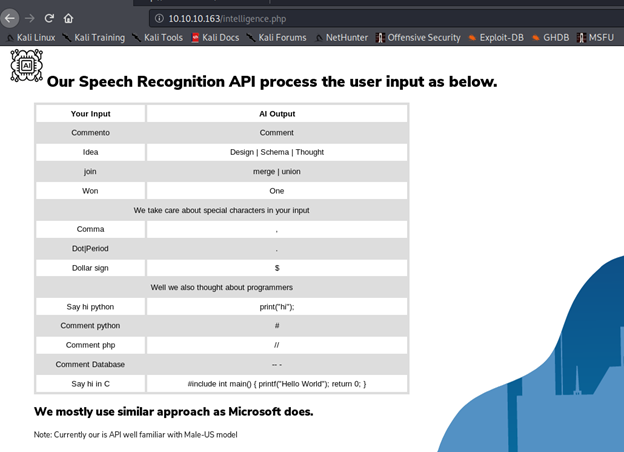Viewport: 624px width, 452px height.
Task: Click the 'Say hi in C' table cell
Action: click(x=91, y=384)
